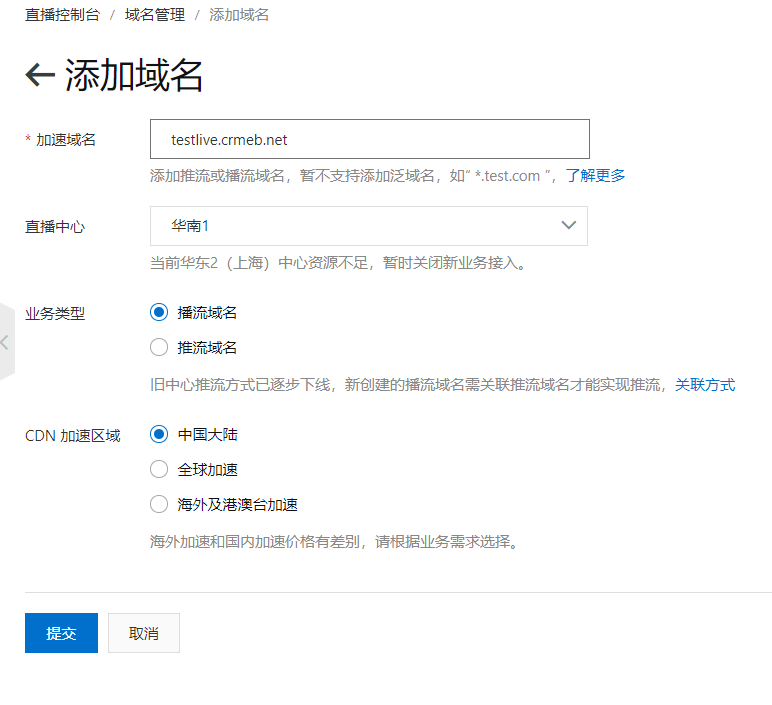Navigate to 直播控制台 breadcrumb

[63, 15]
